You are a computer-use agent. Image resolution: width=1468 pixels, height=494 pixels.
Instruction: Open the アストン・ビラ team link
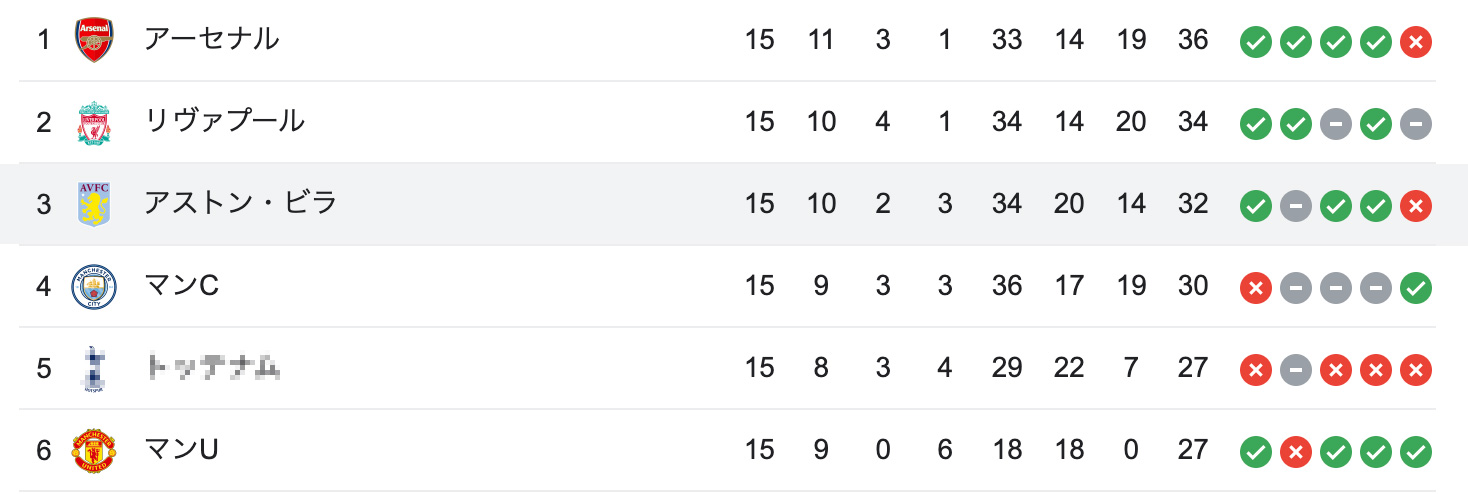pos(240,204)
